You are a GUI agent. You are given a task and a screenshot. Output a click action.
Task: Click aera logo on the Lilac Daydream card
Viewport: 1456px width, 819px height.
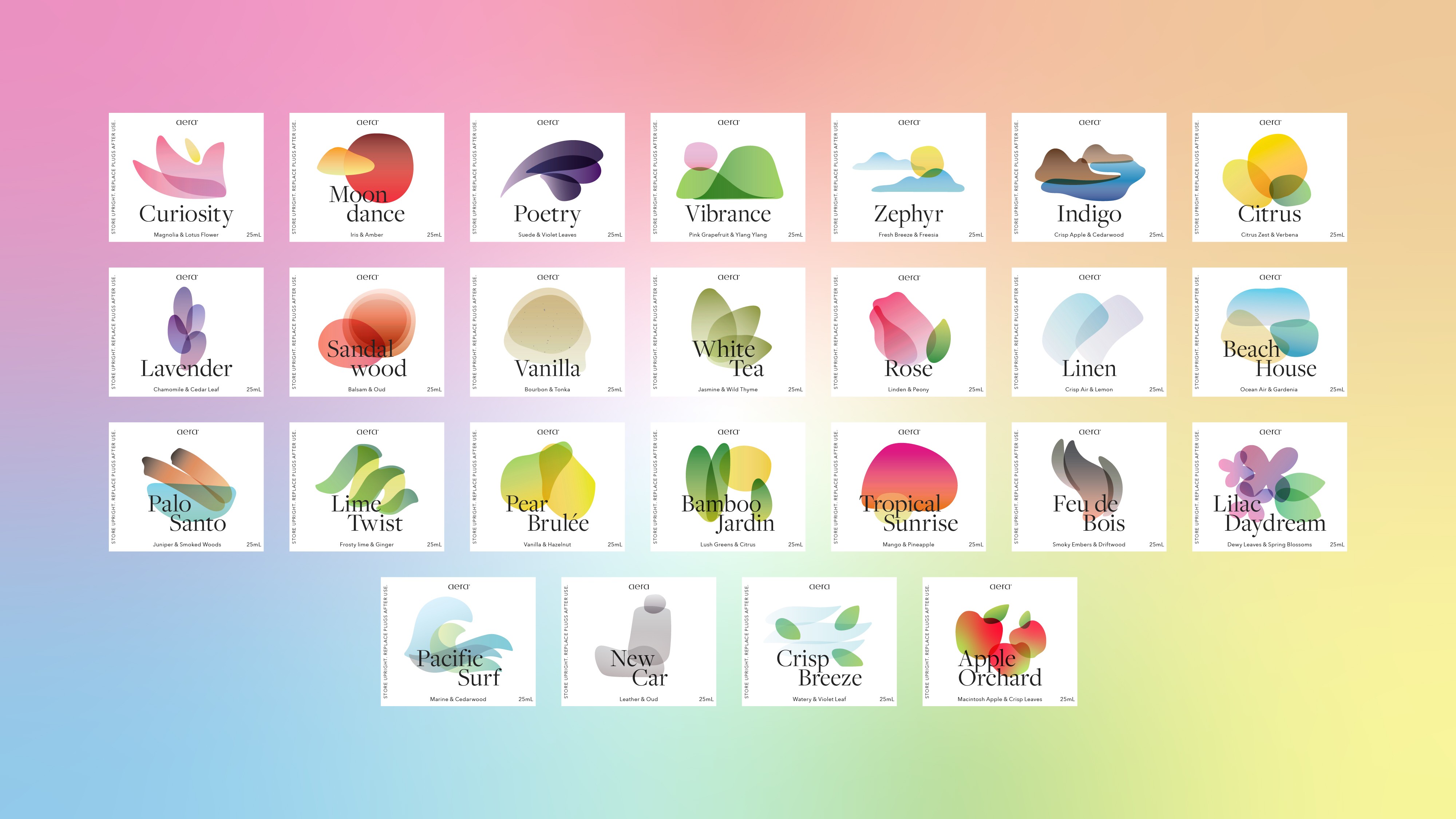point(1270,432)
